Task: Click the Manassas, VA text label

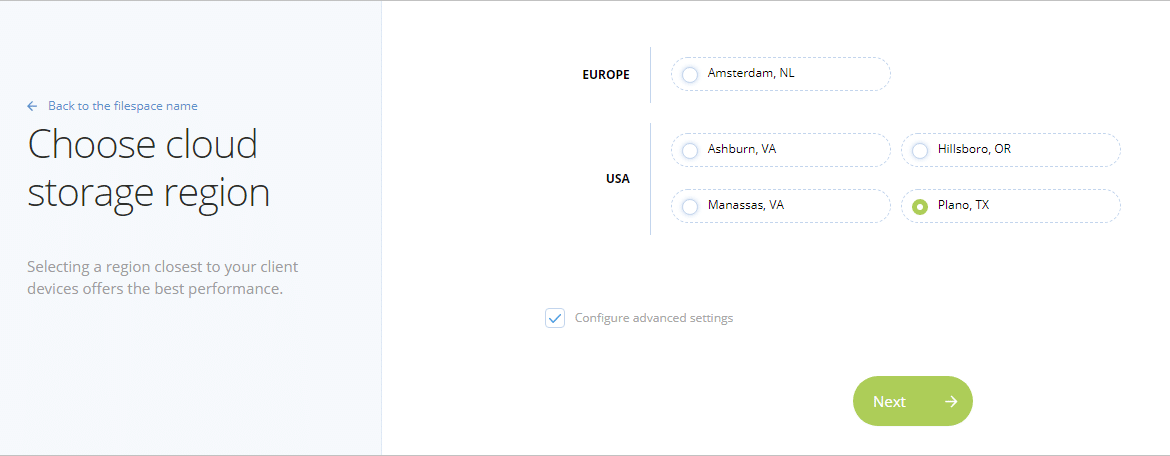Action: (x=745, y=204)
